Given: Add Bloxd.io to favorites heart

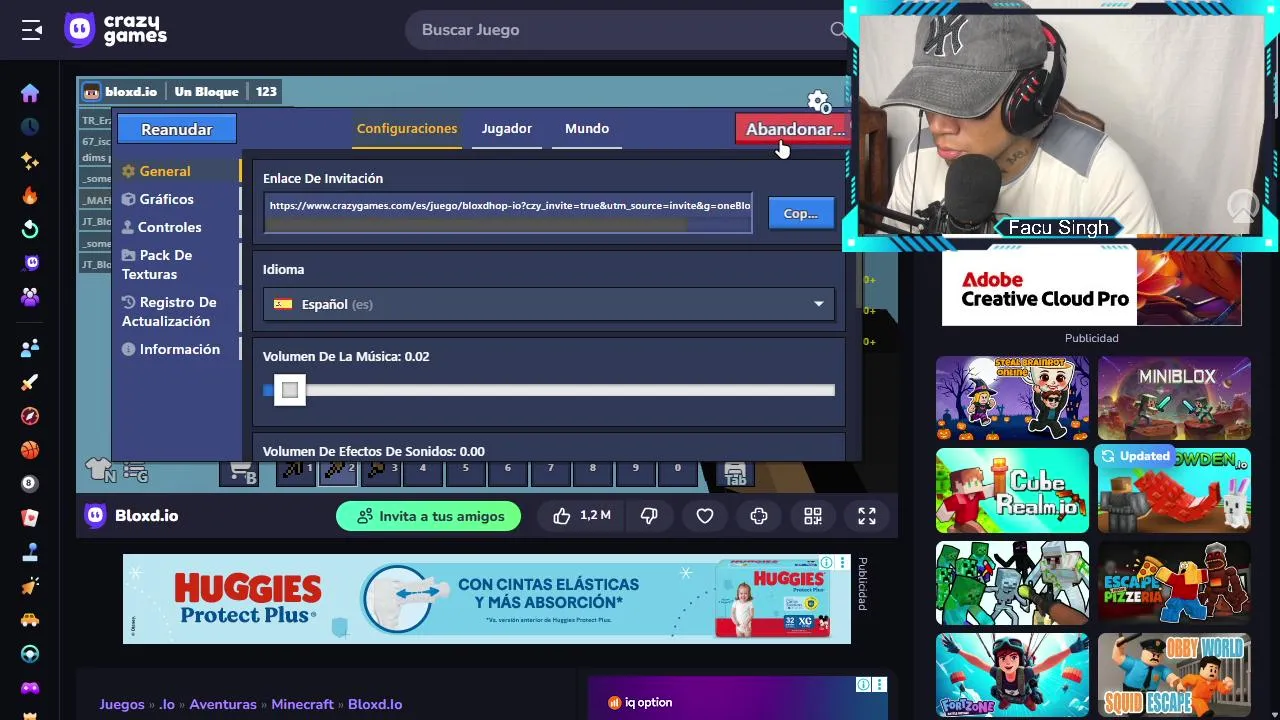Looking at the screenshot, I should click(x=705, y=516).
